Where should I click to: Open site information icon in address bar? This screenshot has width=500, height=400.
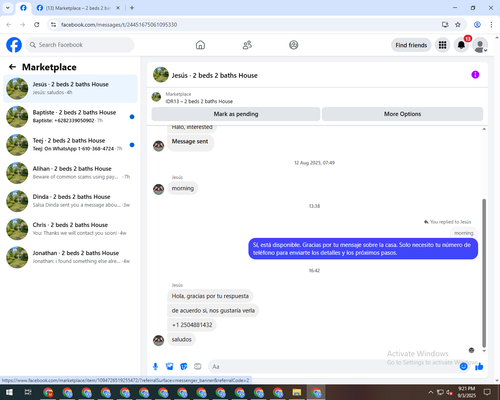coord(53,24)
